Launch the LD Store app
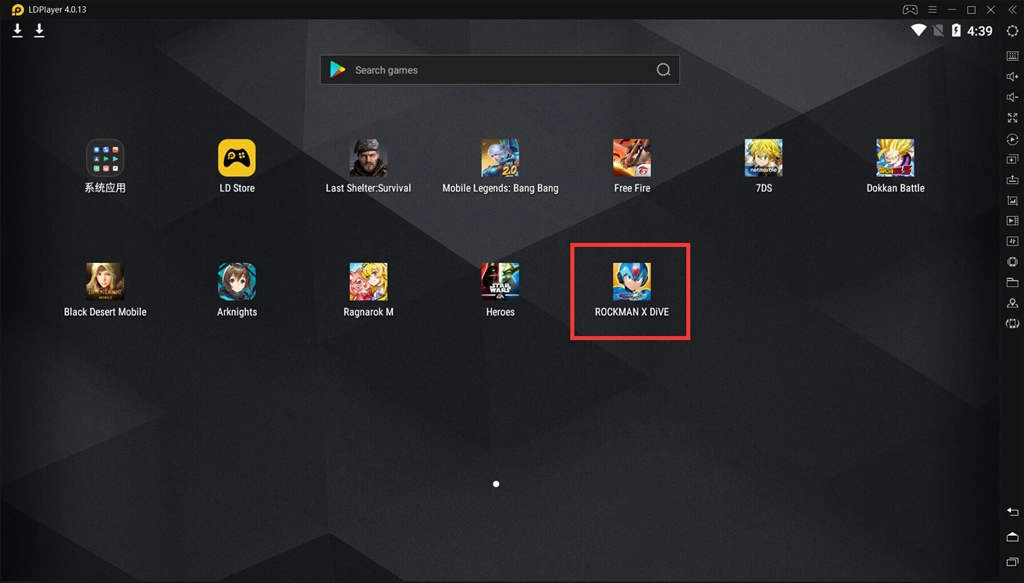The image size is (1024, 583). (x=236, y=157)
